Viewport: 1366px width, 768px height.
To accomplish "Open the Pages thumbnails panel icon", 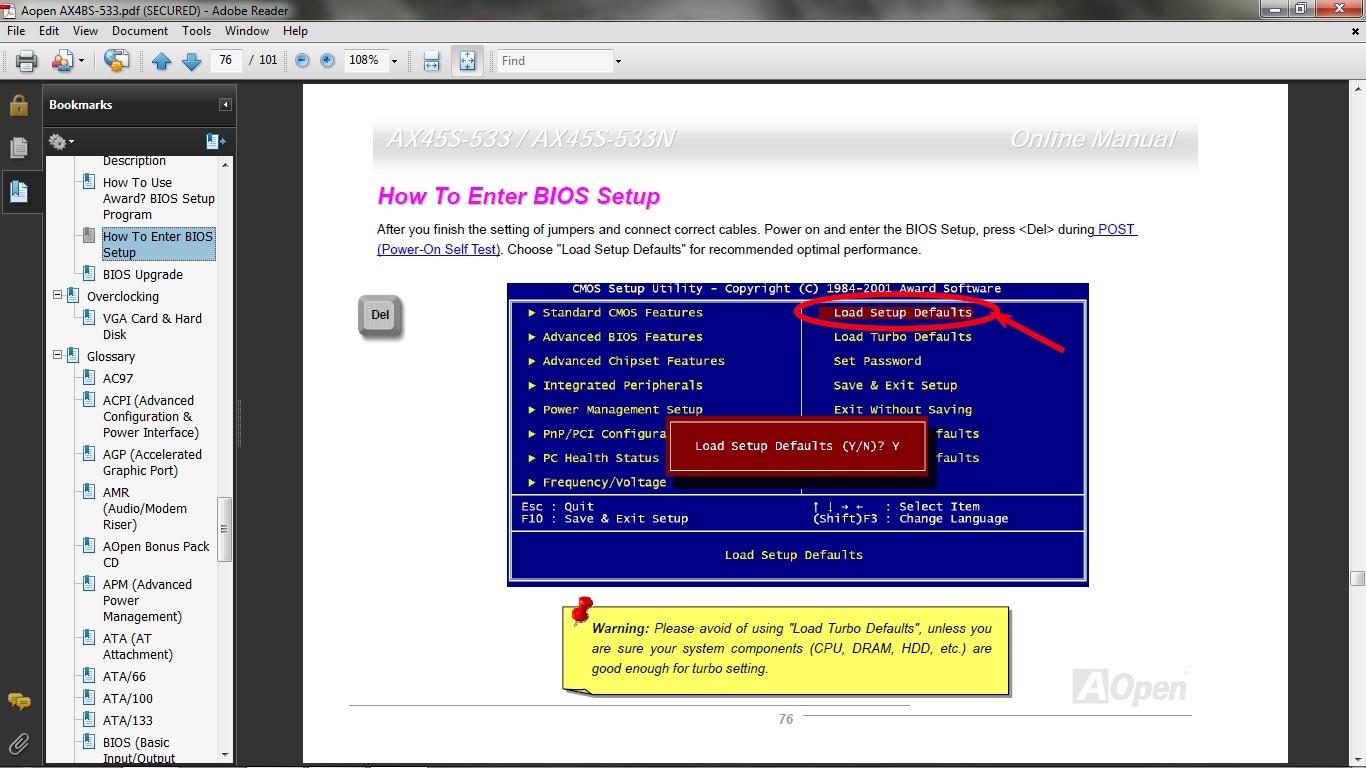I will pos(18,148).
